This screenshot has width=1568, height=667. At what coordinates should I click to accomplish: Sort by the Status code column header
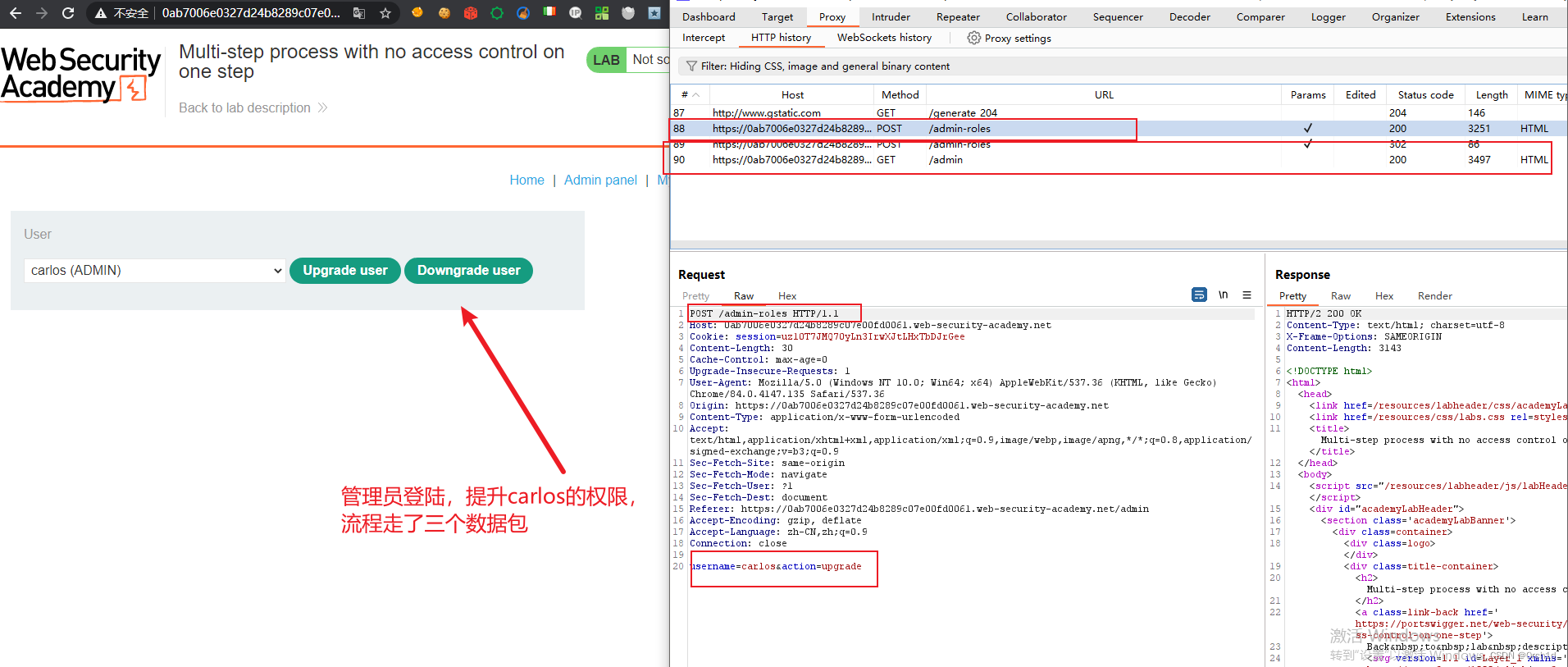(1425, 95)
